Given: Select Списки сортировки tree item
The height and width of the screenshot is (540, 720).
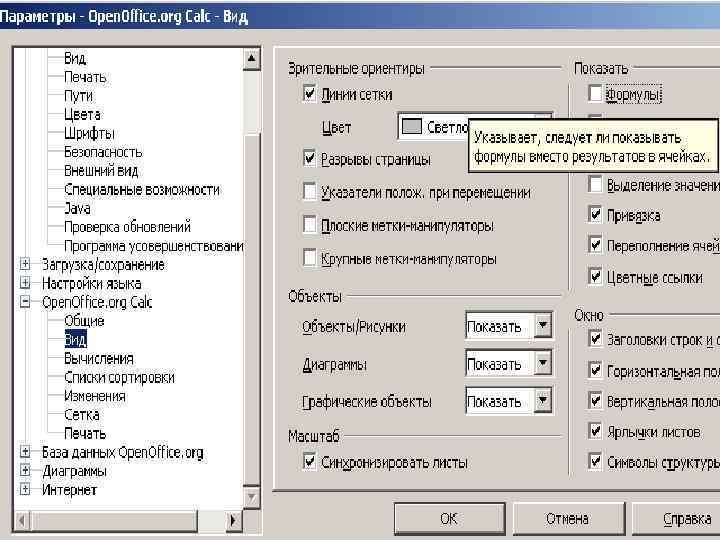Looking at the screenshot, I should pos(119,377).
